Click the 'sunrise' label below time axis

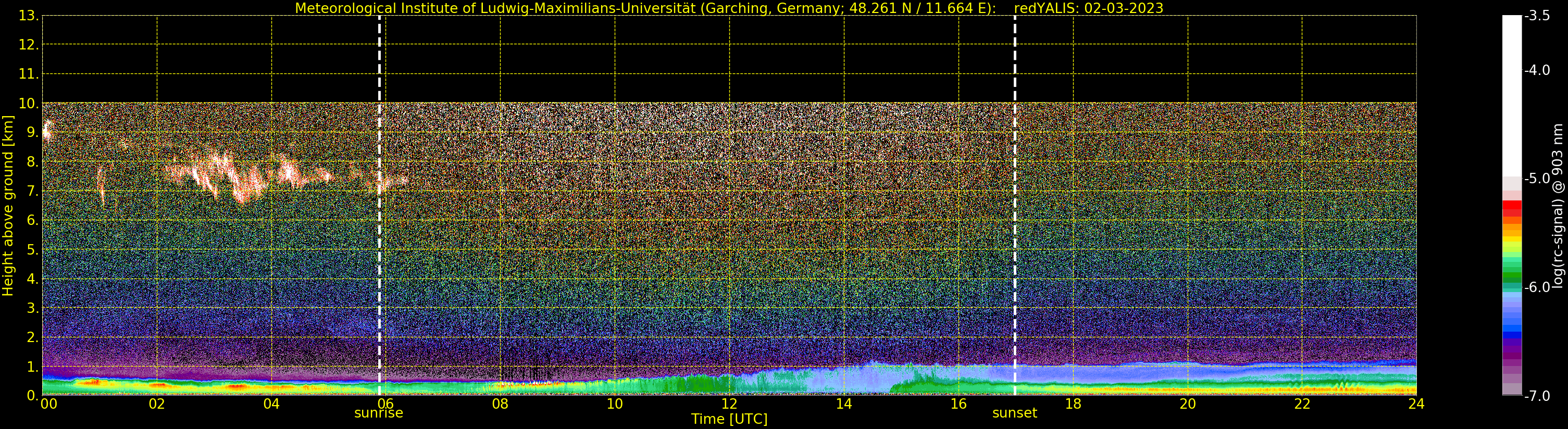(379, 413)
